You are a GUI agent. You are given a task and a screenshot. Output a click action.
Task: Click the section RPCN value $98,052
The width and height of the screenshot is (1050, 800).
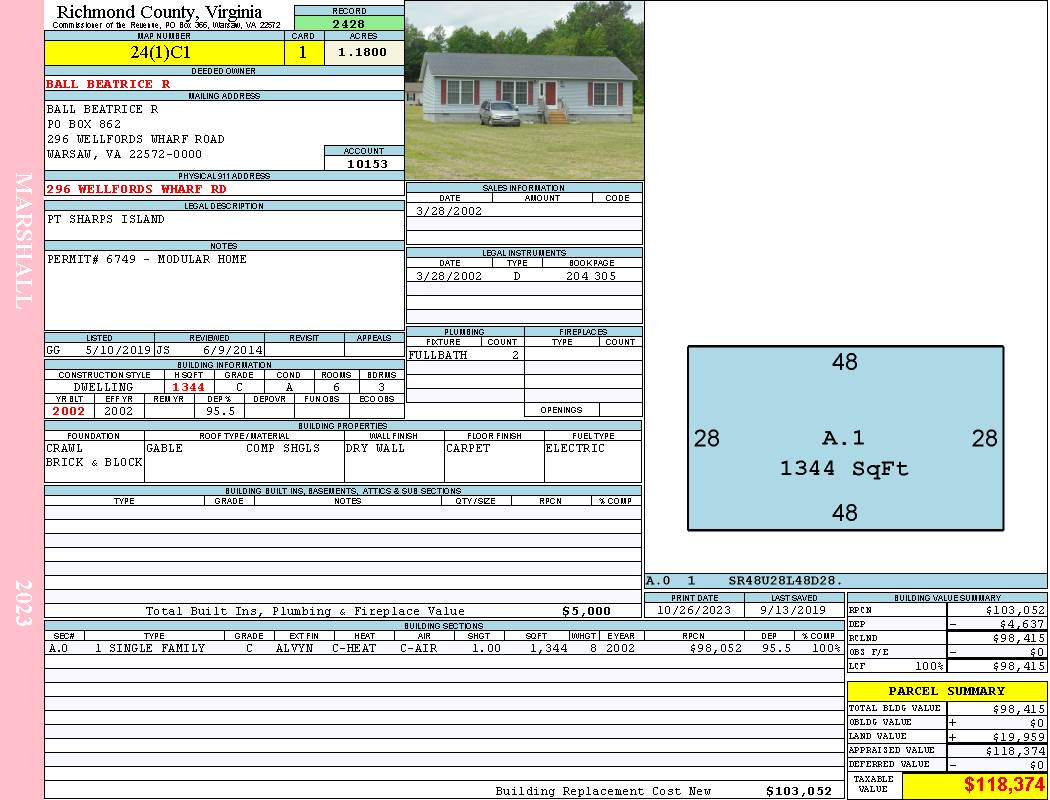(715, 648)
